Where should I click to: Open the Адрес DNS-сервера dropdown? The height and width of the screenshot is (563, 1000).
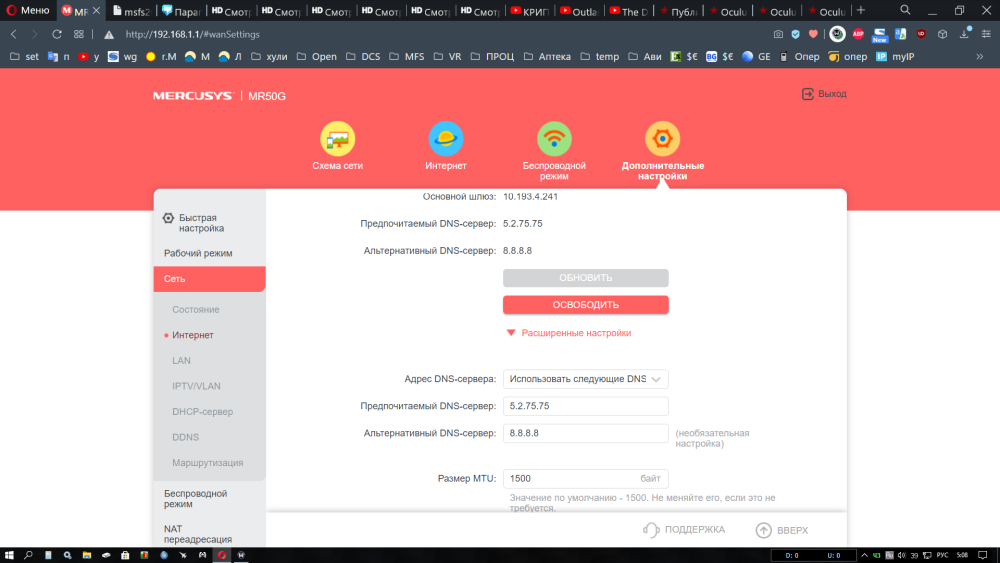coord(585,379)
